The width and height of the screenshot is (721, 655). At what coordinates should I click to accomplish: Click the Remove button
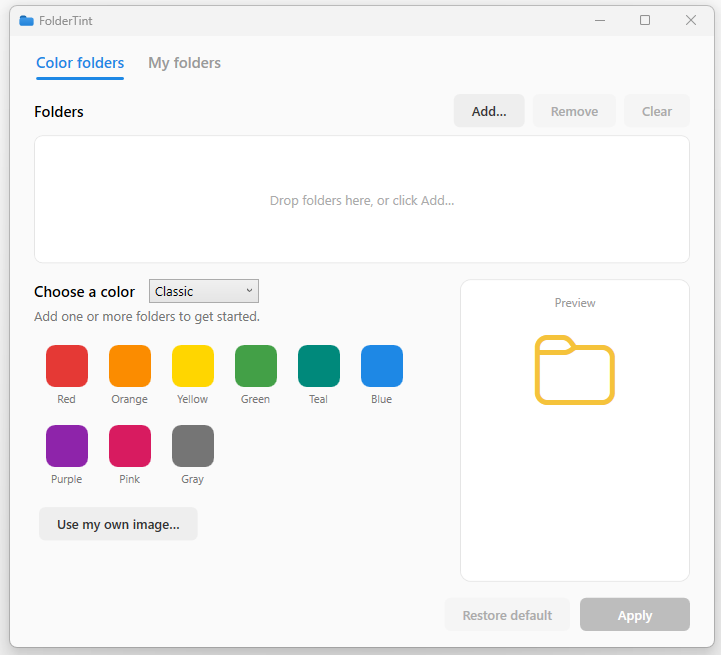pos(574,111)
